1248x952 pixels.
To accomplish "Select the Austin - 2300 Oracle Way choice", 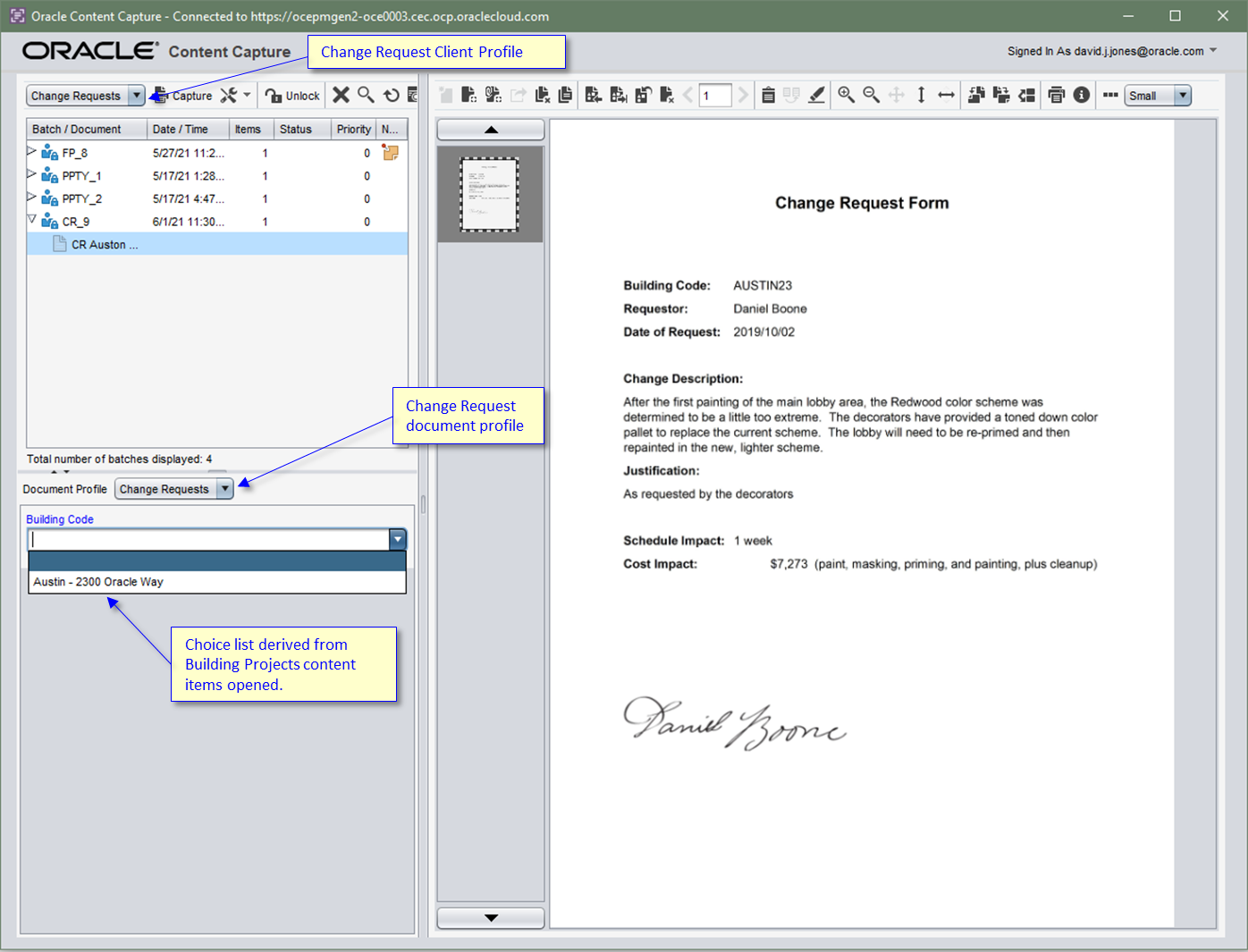I will 98,581.
